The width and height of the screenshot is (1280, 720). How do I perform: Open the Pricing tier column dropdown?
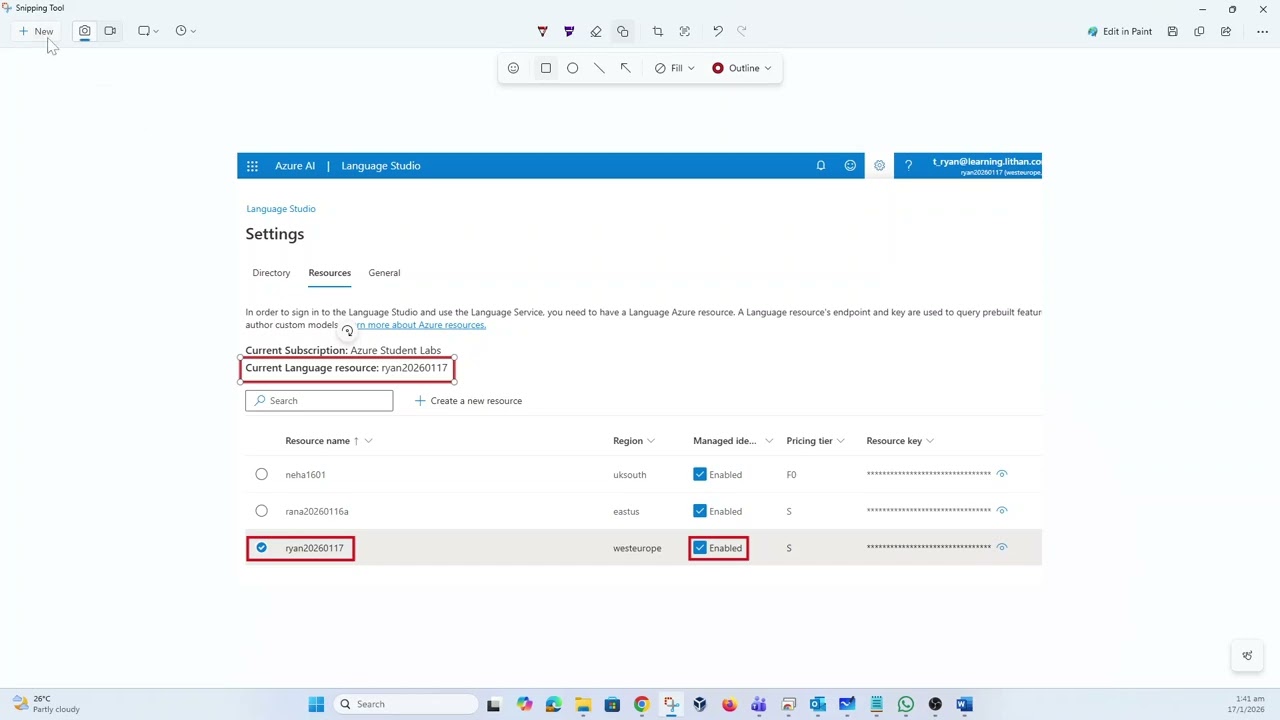(841, 441)
